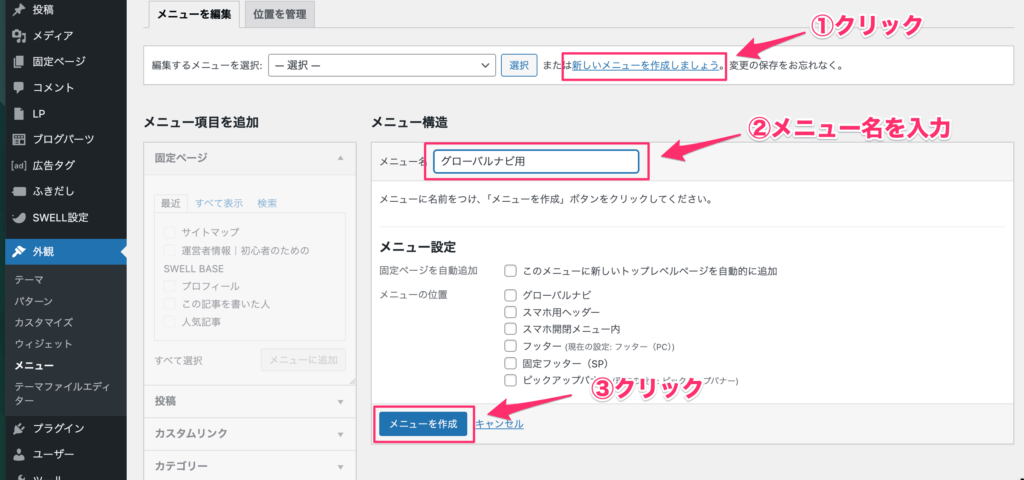This screenshot has height=480, width=1024.
Task: Click the ユーザー user icon
Action: point(18,454)
